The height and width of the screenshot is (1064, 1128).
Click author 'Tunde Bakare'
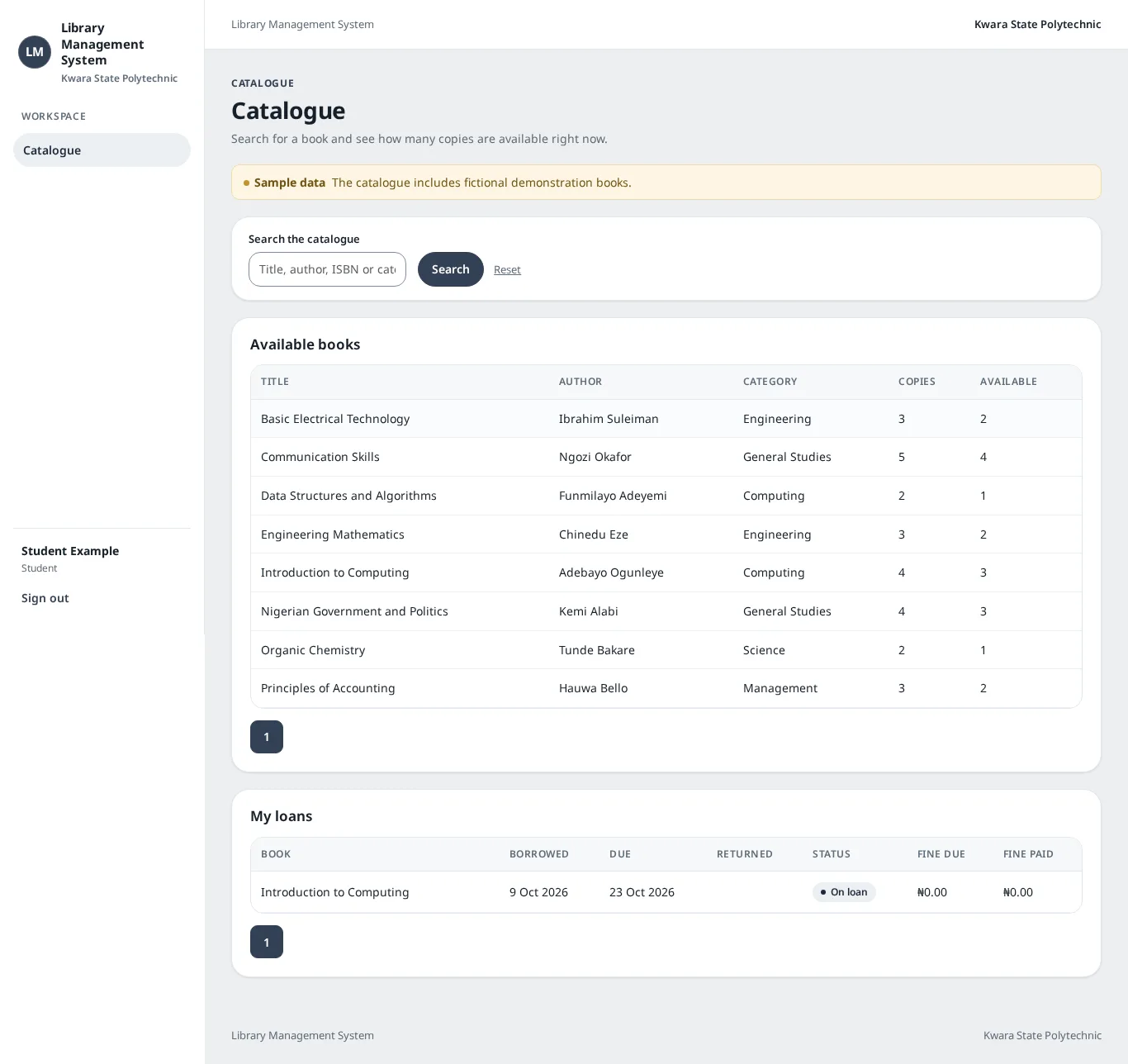click(597, 650)
